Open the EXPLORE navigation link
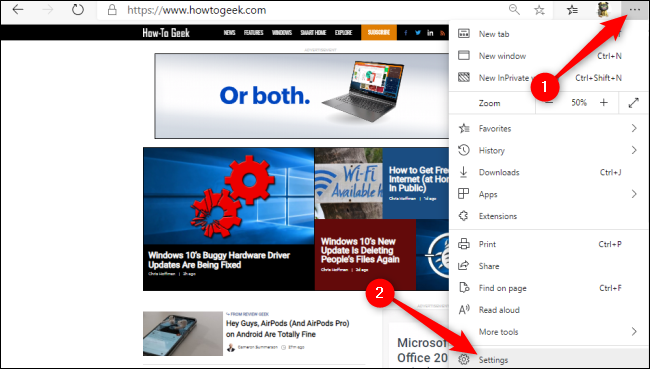The width and height of the screenshot is (650, 369). (x=343, y=33)
